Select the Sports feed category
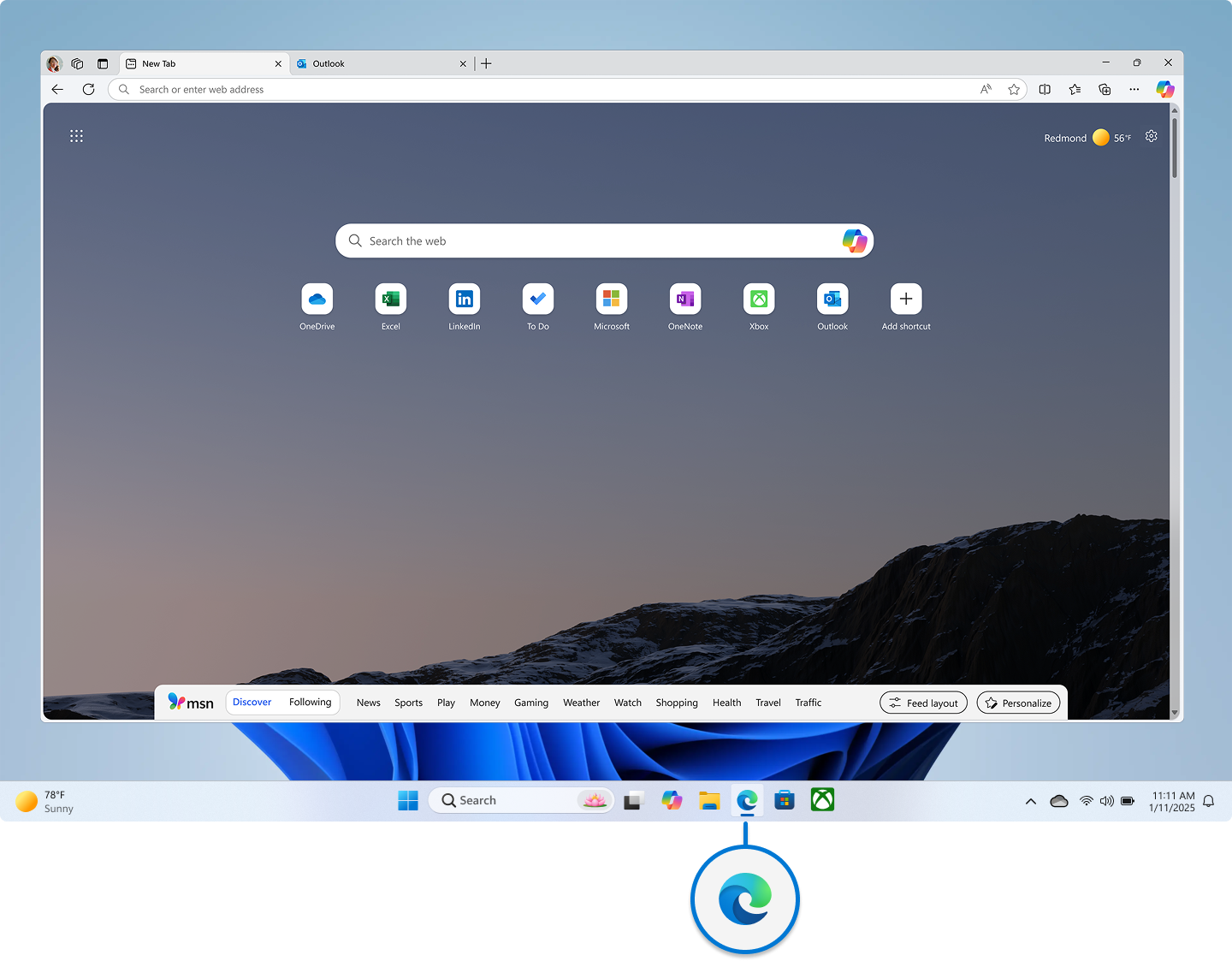The height and width of the screenshot is (961, 1232). pos(408,703)
